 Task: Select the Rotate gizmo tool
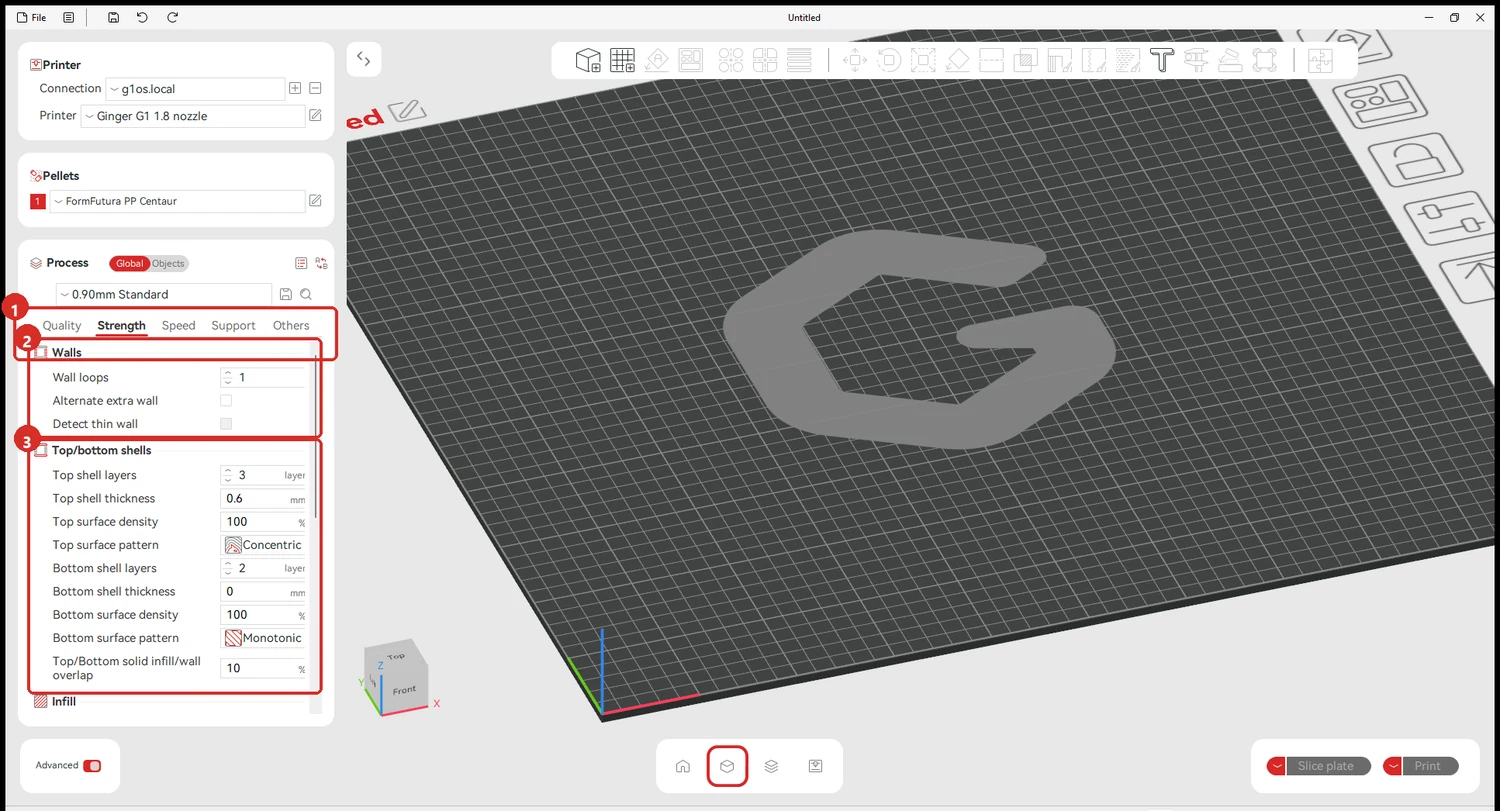coord(889,60)
